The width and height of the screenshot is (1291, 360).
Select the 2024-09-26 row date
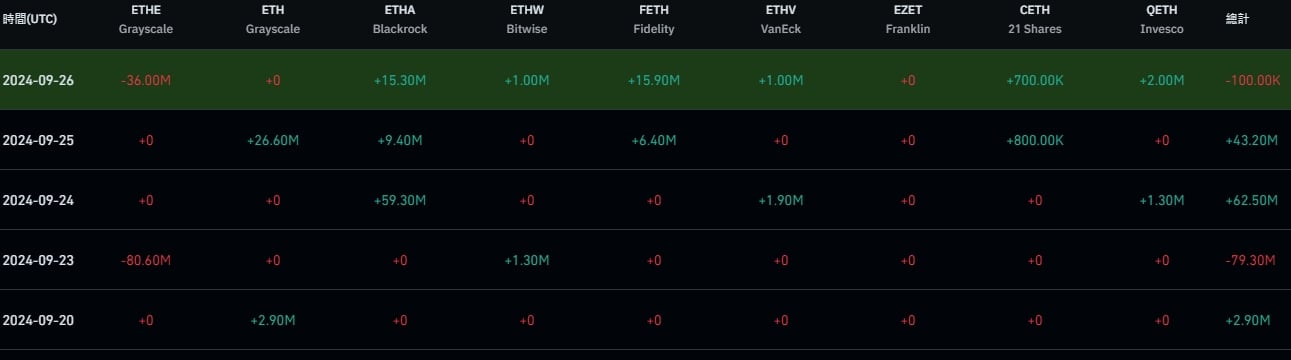click(x=38, y=80)
